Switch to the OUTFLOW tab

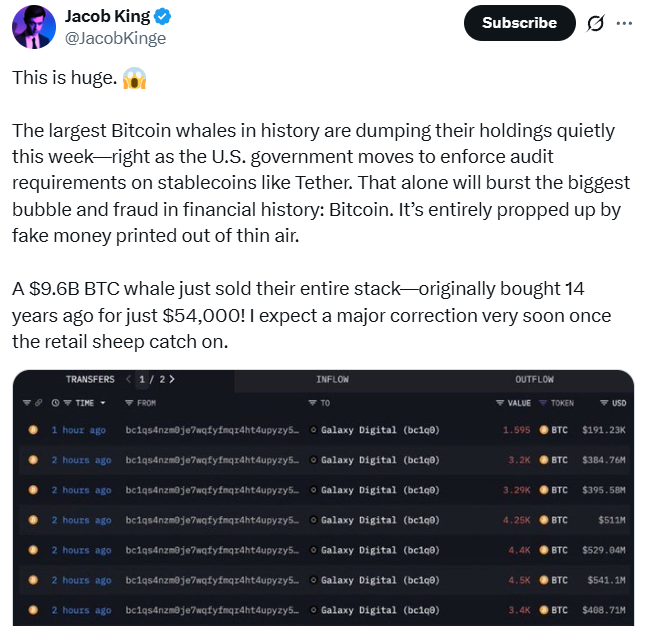[534, 380]
